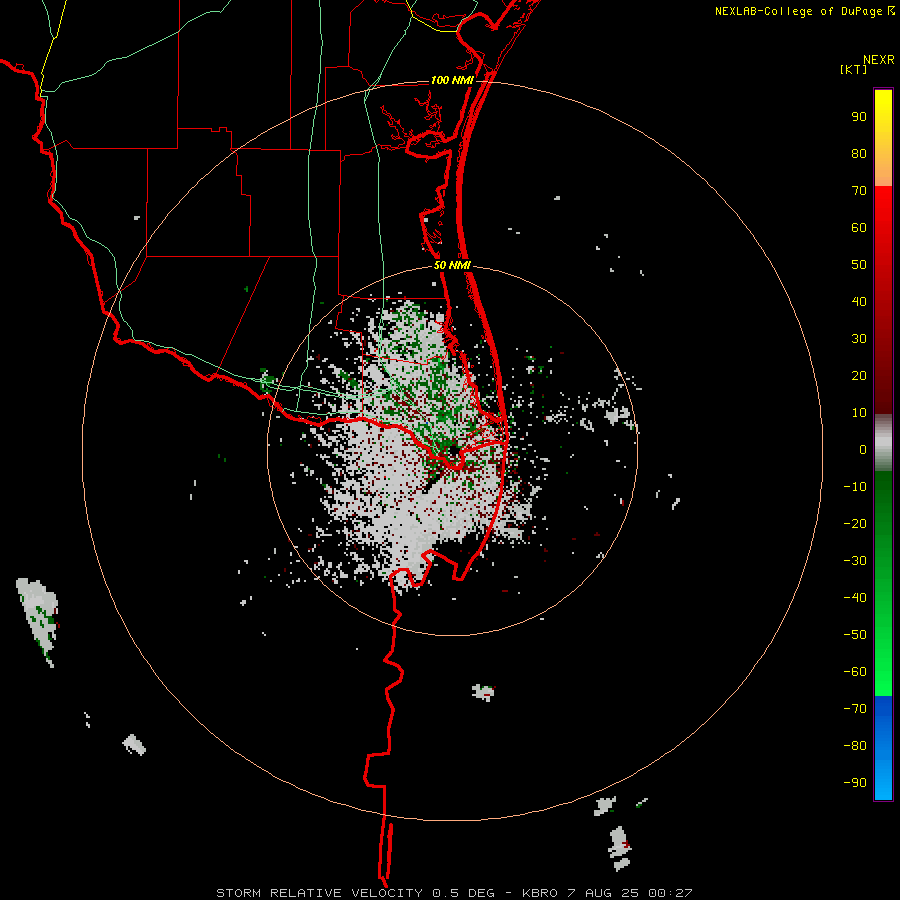This screenshot has width=900, height=900.
Task: Click the 50 value on the velocity scale
Action: [x=859, y=265]
